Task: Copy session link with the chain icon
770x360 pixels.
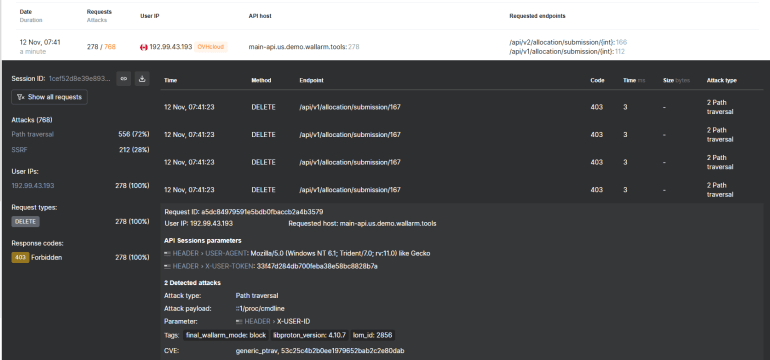Action: 124,78
